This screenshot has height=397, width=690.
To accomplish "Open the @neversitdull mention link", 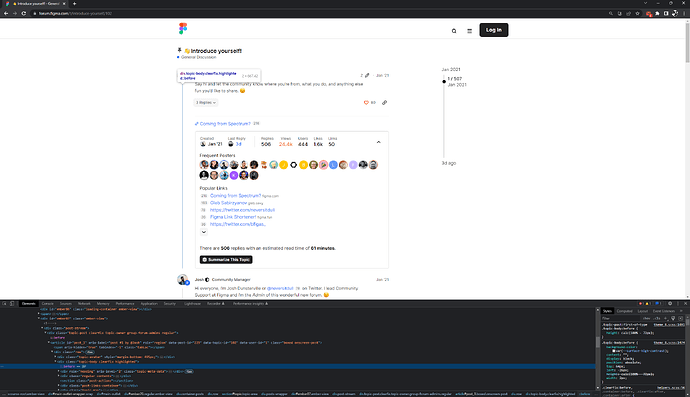I will [x=280, y=288].
